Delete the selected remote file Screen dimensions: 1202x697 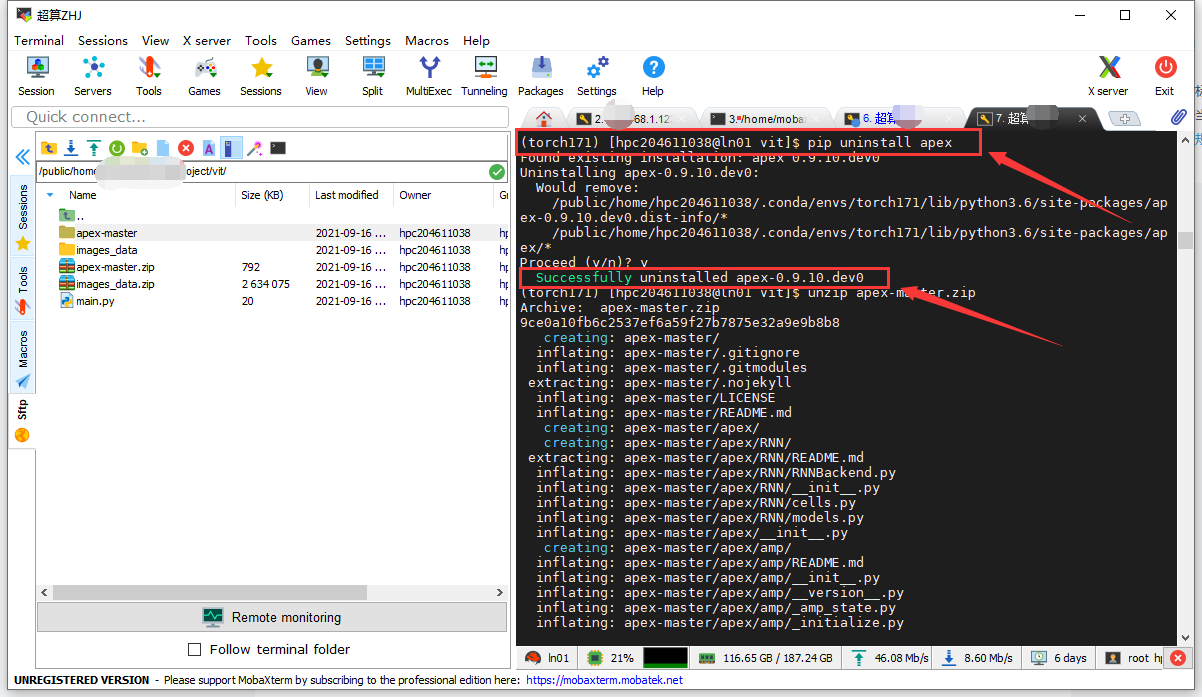pyautogui.click(x=186, y=148)
